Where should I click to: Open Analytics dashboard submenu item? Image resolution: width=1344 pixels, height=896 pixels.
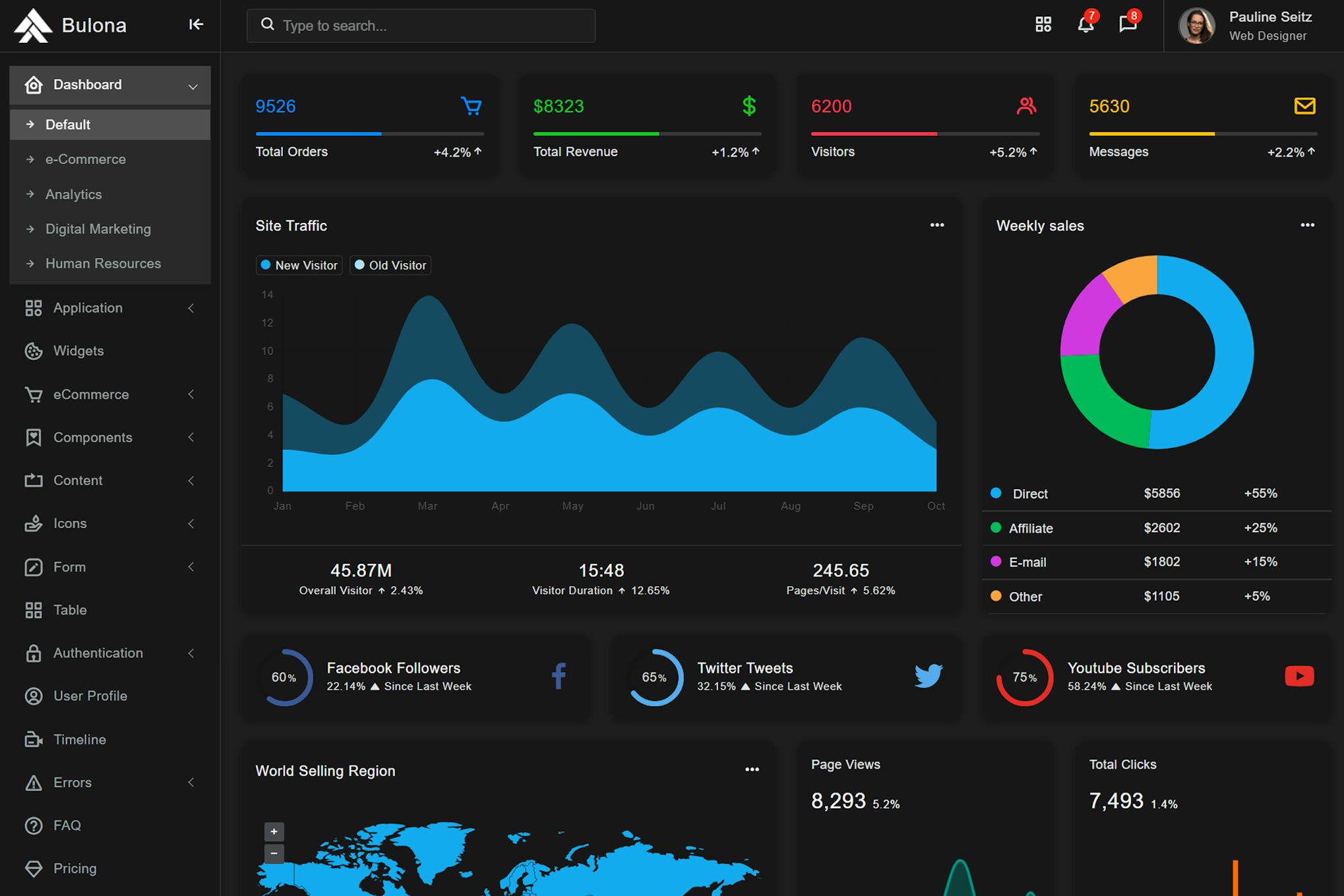pyautogui.click(x=74, y=194)
